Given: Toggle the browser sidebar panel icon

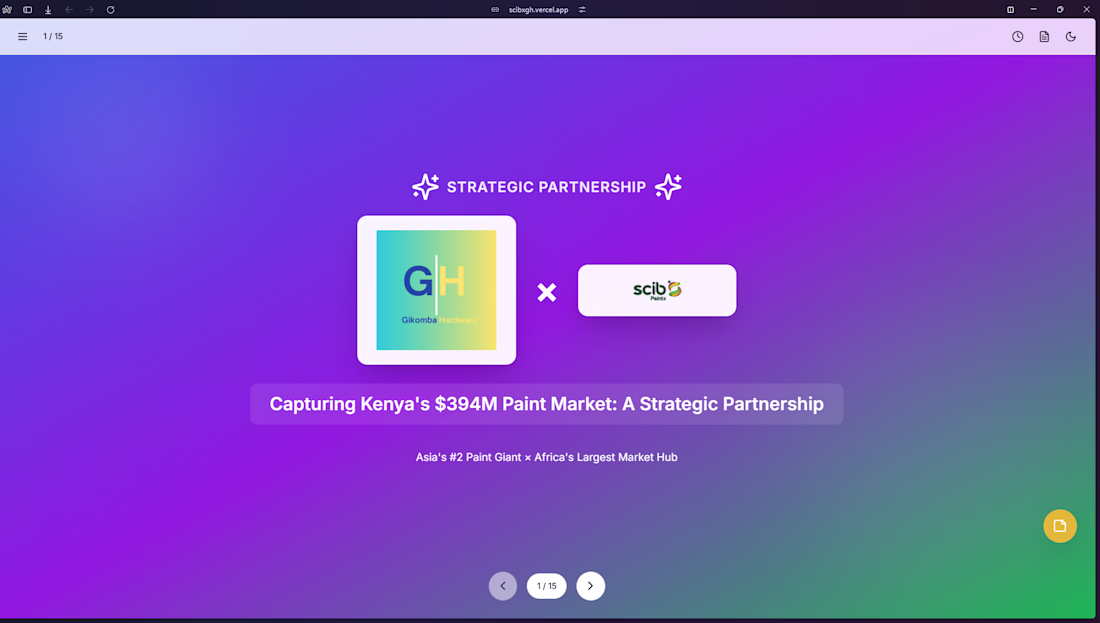Looking at the screenshot, I should click(27, 10).
